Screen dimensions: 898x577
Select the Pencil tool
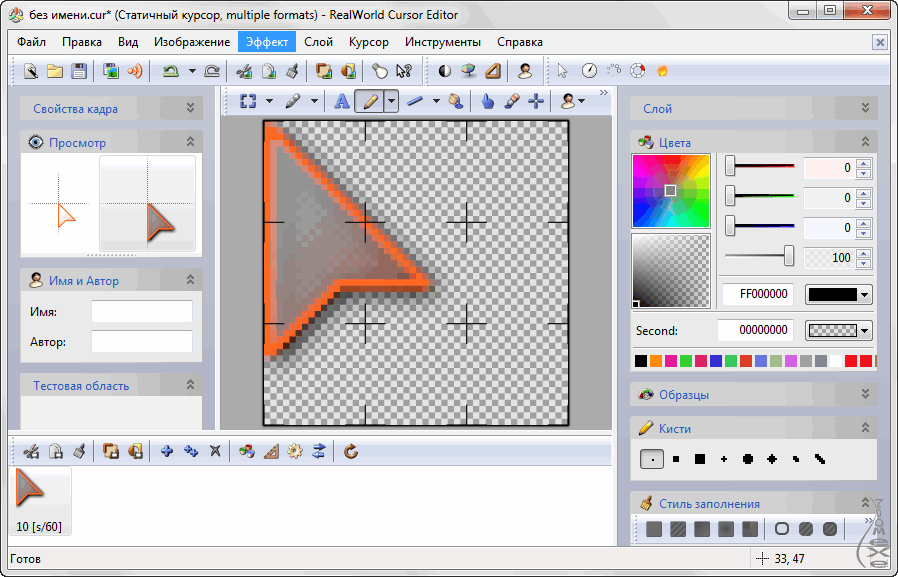[x=372, y=101]
